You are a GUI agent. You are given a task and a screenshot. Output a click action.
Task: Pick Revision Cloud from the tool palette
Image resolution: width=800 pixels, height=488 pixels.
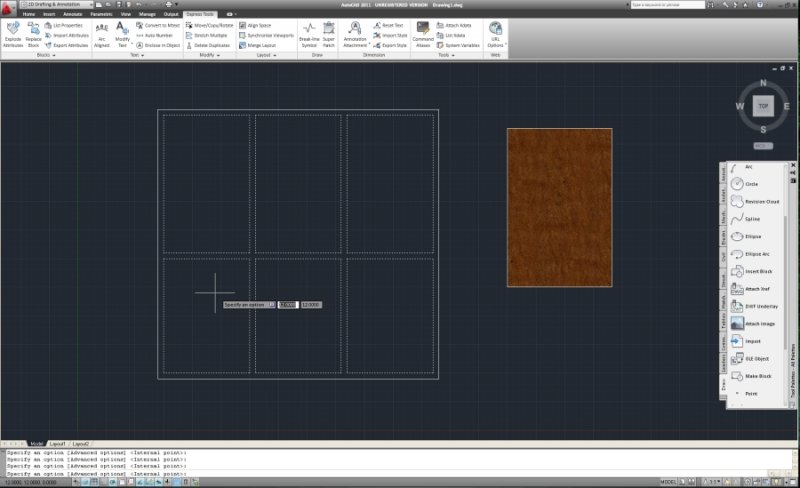pyautogui.click(x=755, y=202)
